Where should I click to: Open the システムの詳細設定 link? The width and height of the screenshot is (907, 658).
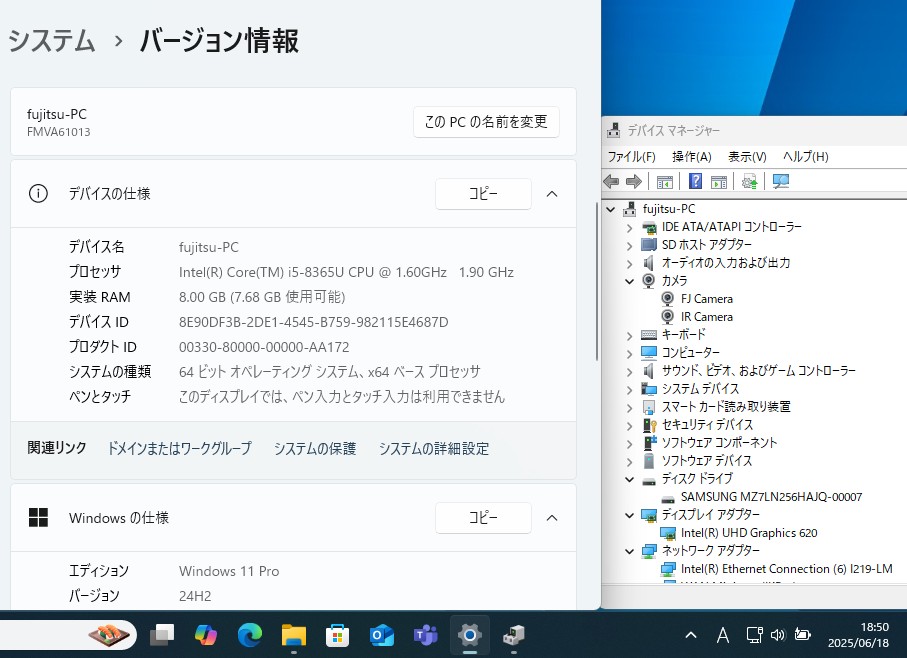(434, 448)
